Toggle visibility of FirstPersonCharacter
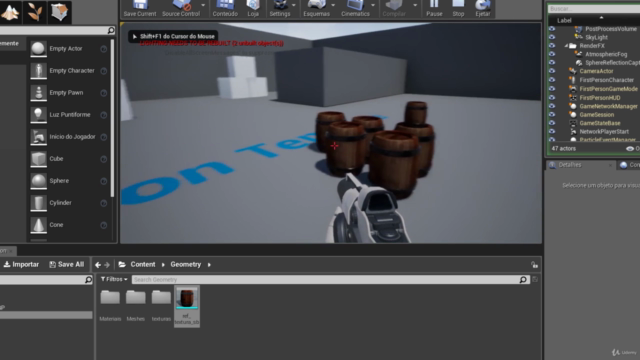The width and height of the screenshot is (640, 360). [x=552, y=80]
